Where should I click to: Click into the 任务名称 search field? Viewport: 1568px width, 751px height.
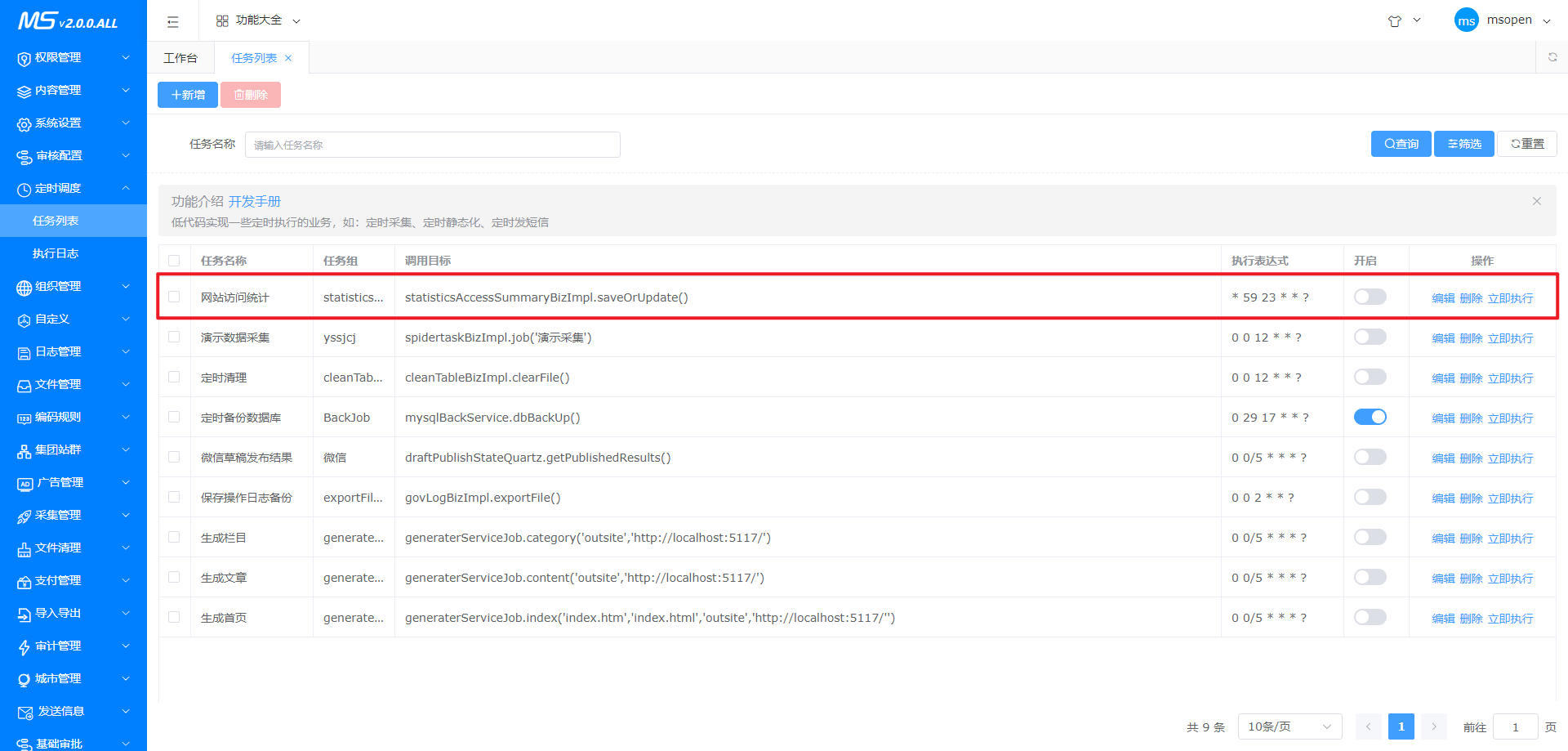432,145
